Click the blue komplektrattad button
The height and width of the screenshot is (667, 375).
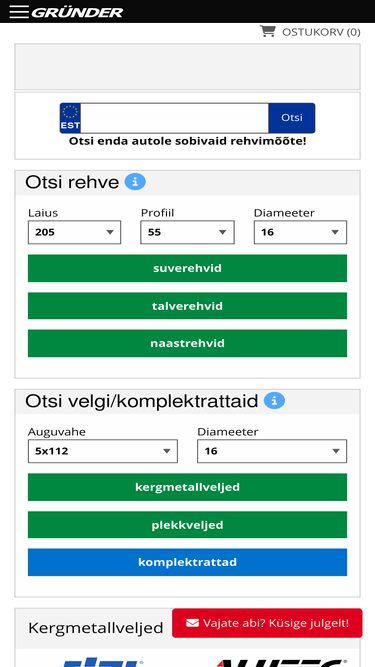[x=188, y=562]
